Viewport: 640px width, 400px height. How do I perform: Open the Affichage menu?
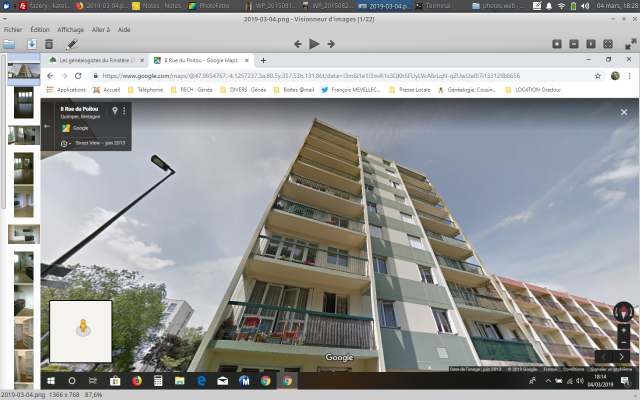point(71,29)
